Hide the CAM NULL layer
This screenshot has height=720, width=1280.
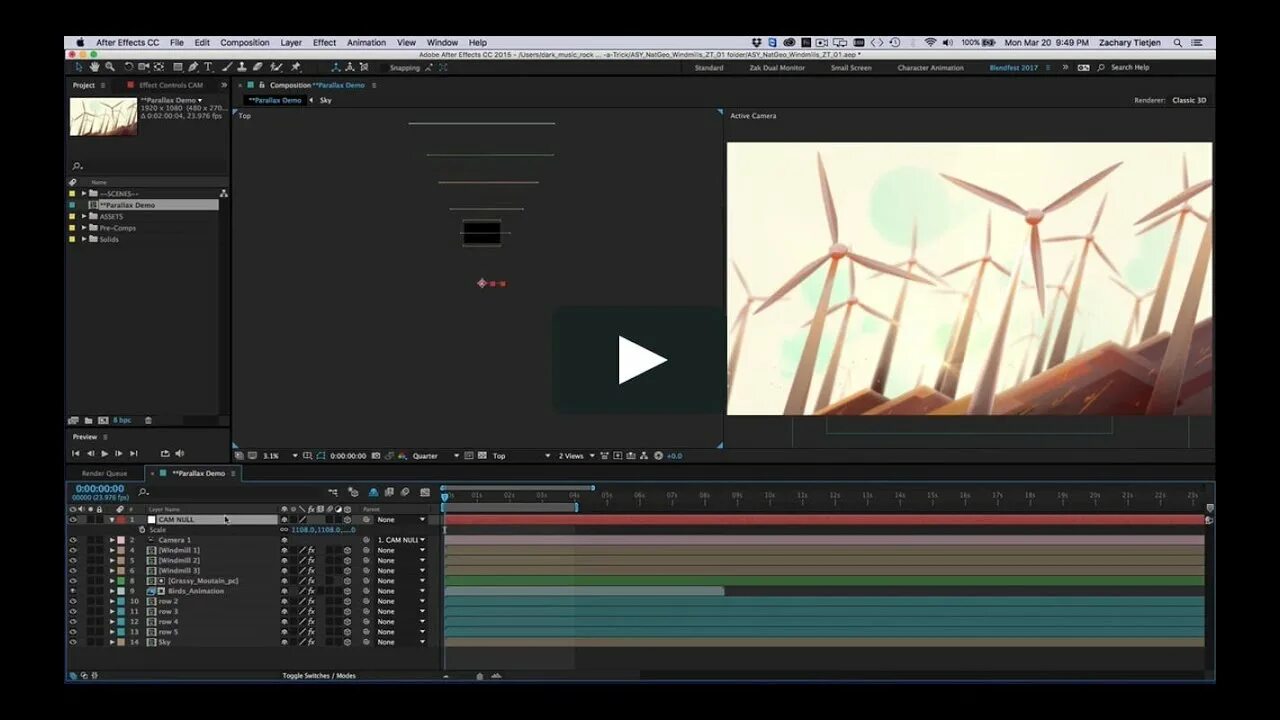click(72, 520)
